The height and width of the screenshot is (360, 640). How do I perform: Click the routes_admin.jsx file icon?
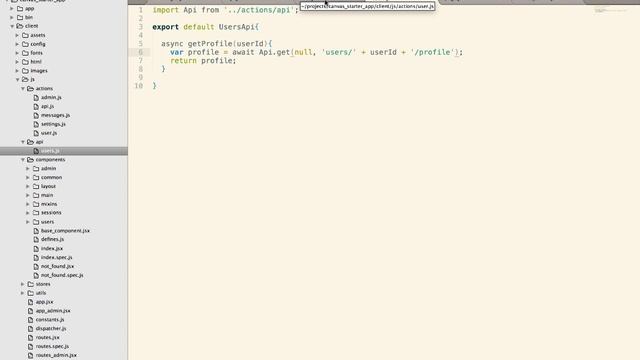pyautogui.click(x=31, y=355)
